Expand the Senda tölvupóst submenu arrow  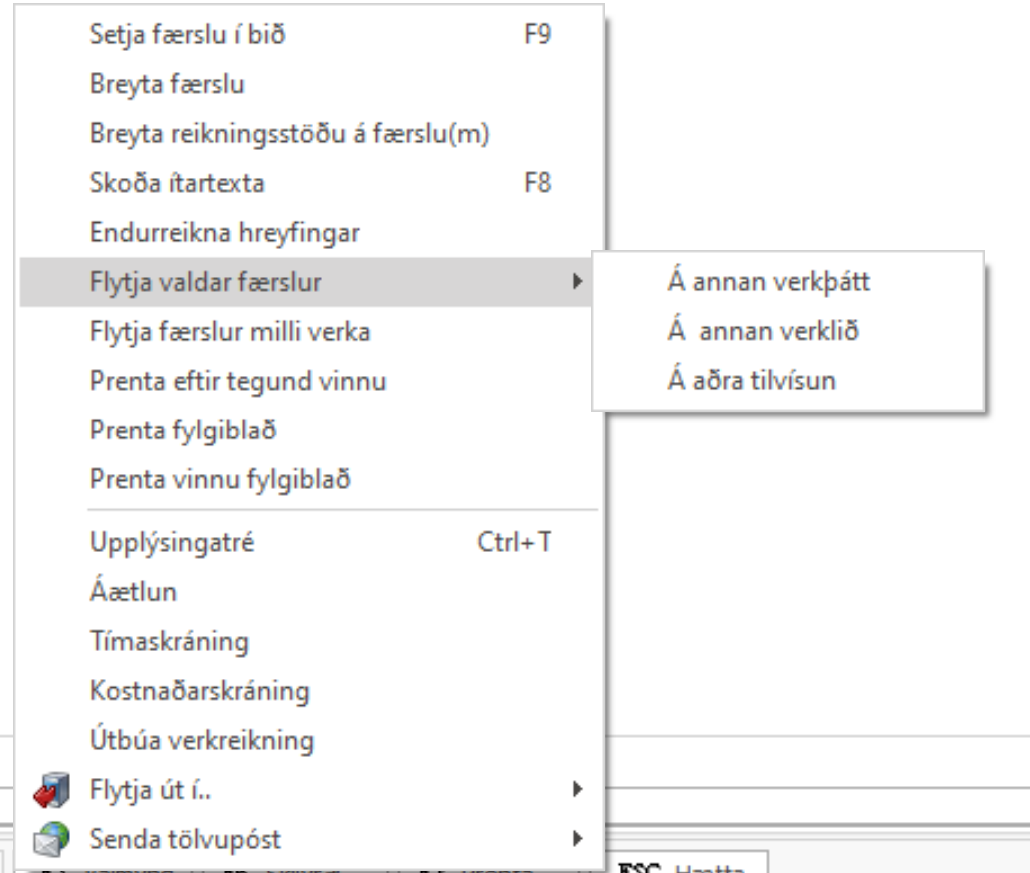point(575,837)
